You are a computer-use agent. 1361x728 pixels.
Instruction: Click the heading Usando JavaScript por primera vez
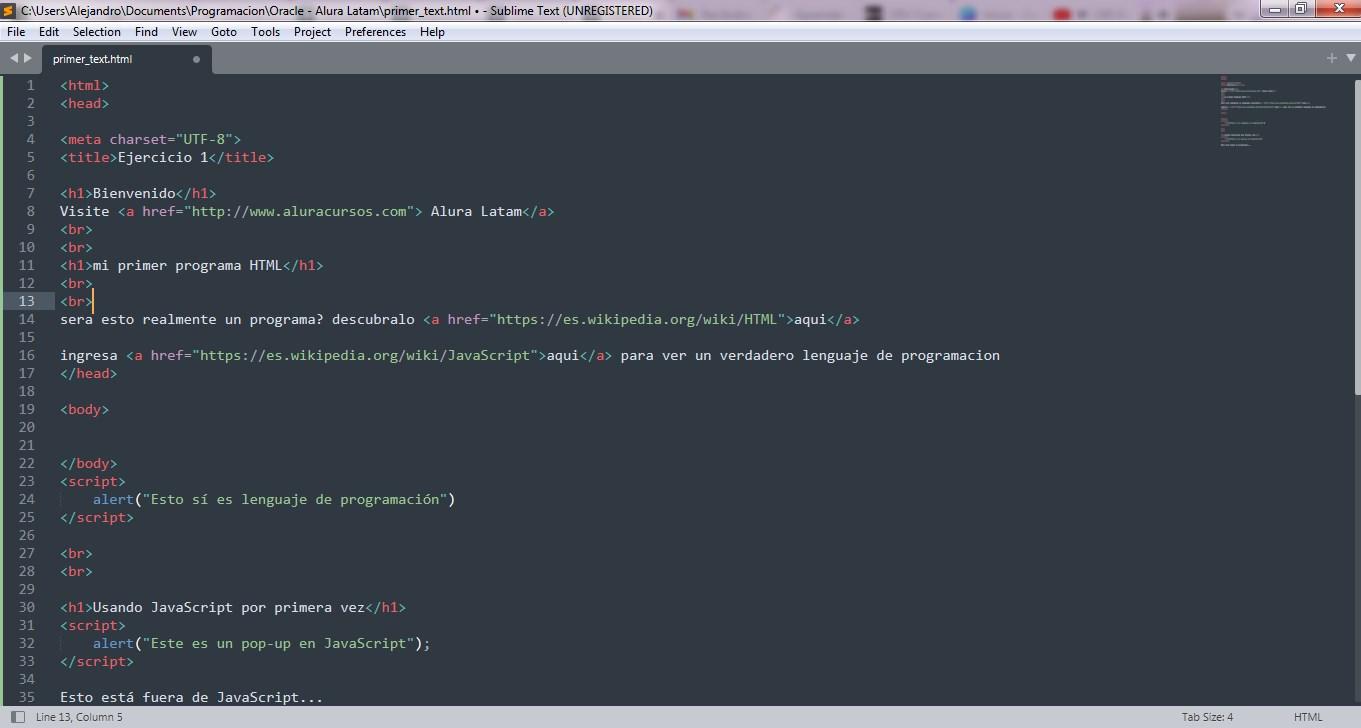click(229, 607)
